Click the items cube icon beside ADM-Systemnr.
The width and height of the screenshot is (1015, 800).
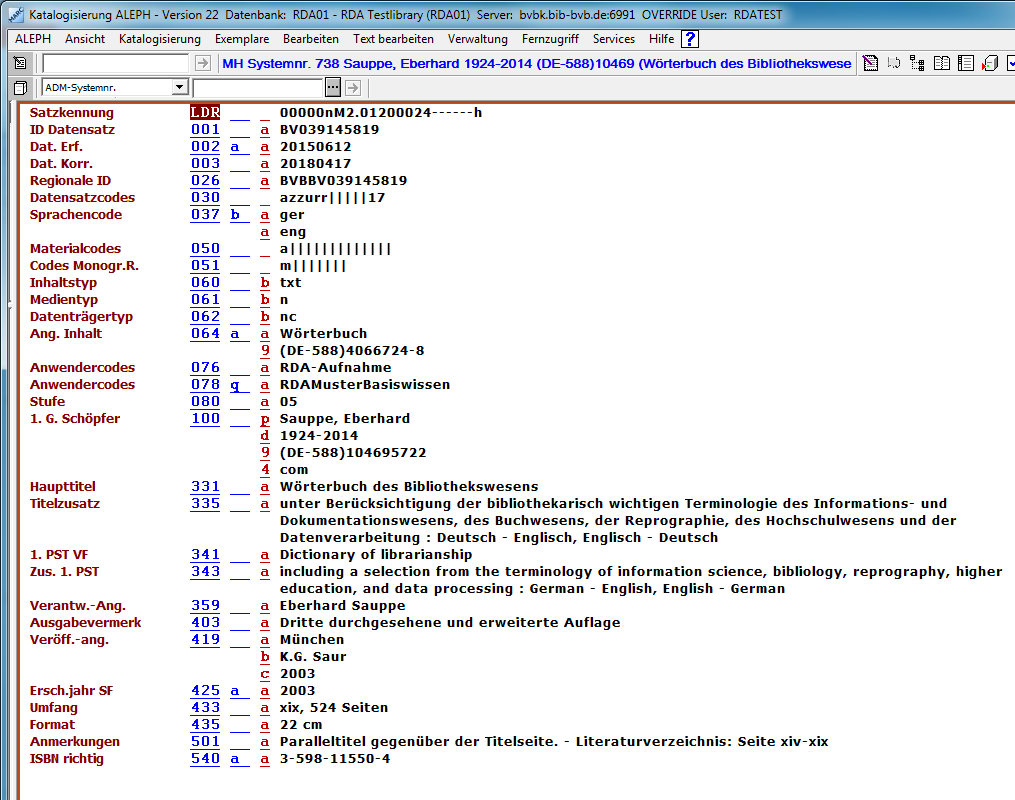[20, 87]
